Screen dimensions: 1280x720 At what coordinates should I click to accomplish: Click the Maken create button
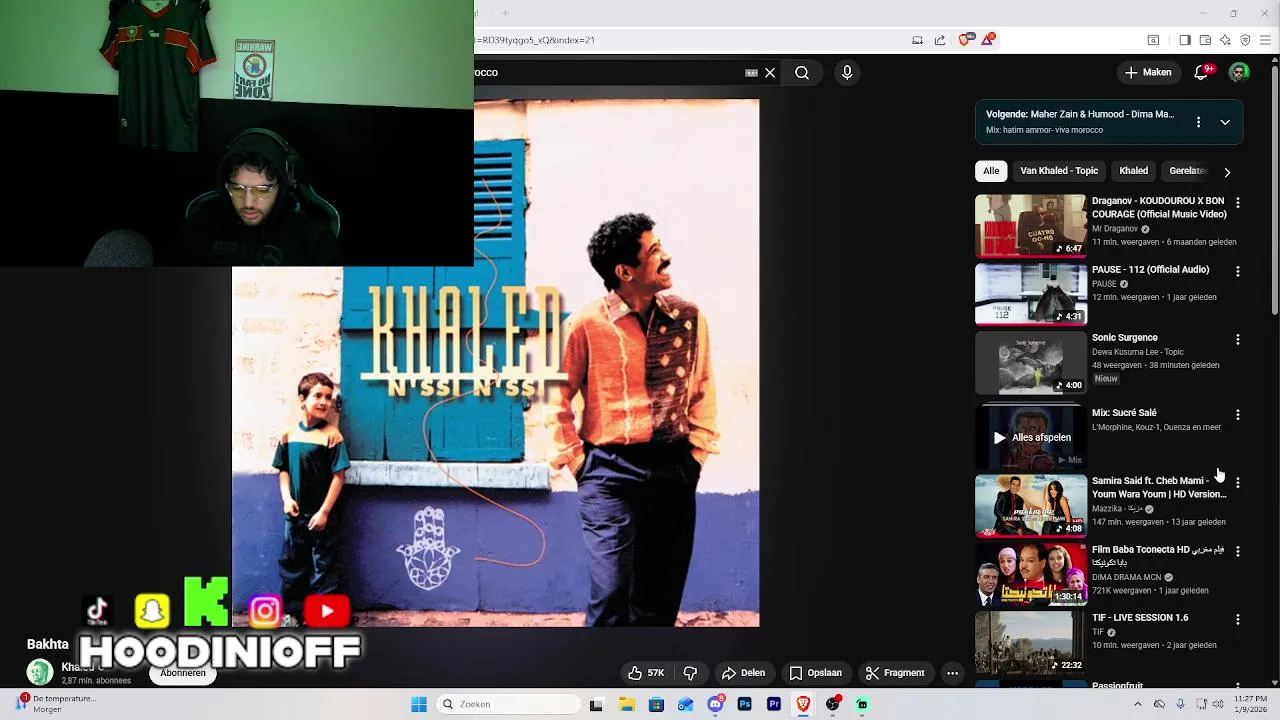(x=1148, y=72)
